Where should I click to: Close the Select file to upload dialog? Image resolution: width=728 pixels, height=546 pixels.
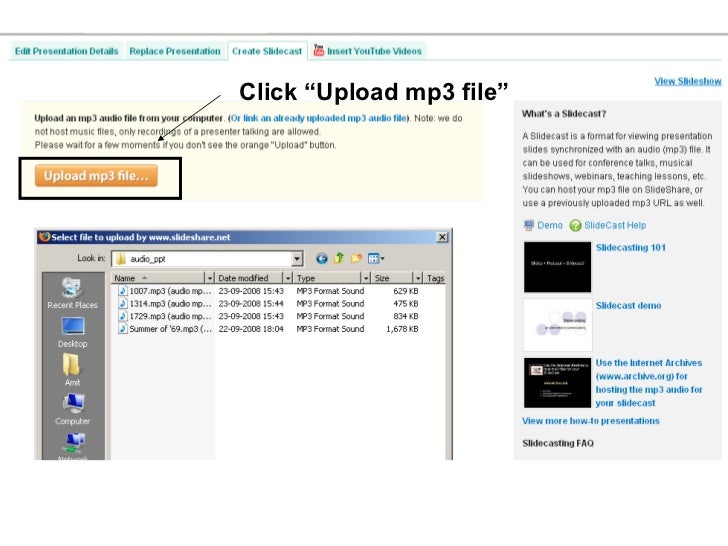coord(442,237)
